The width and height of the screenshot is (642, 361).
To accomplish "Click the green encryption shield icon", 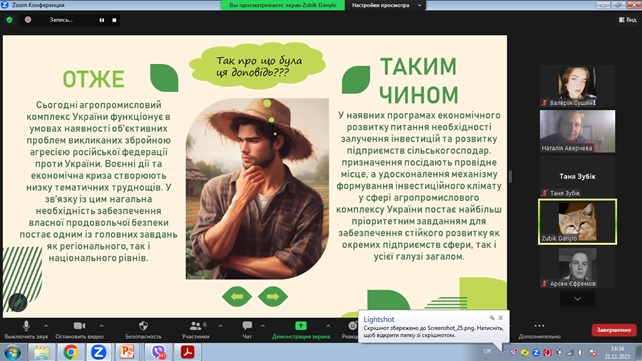I will (x=9, y=20).
